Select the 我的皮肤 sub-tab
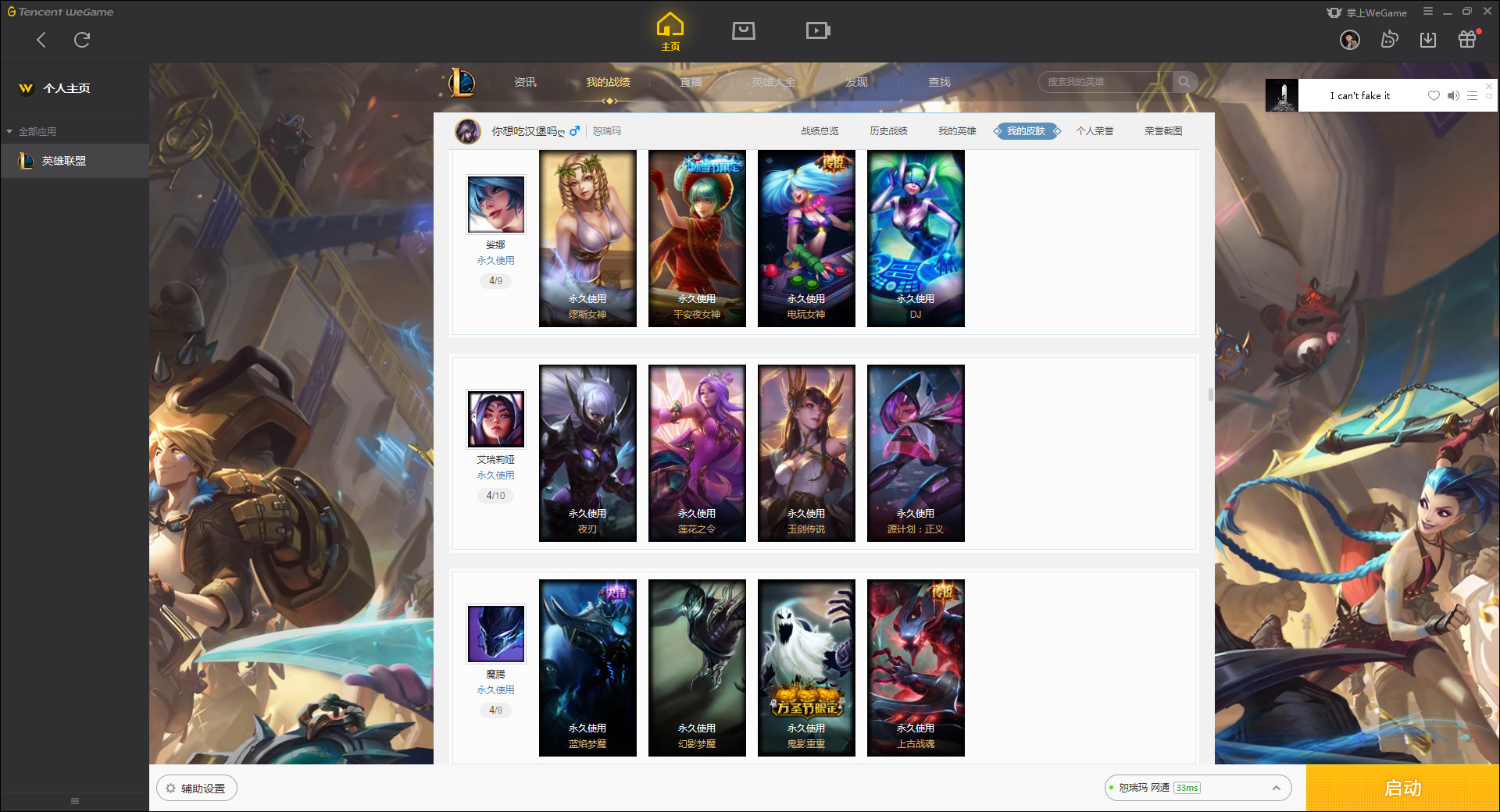 1027,131
